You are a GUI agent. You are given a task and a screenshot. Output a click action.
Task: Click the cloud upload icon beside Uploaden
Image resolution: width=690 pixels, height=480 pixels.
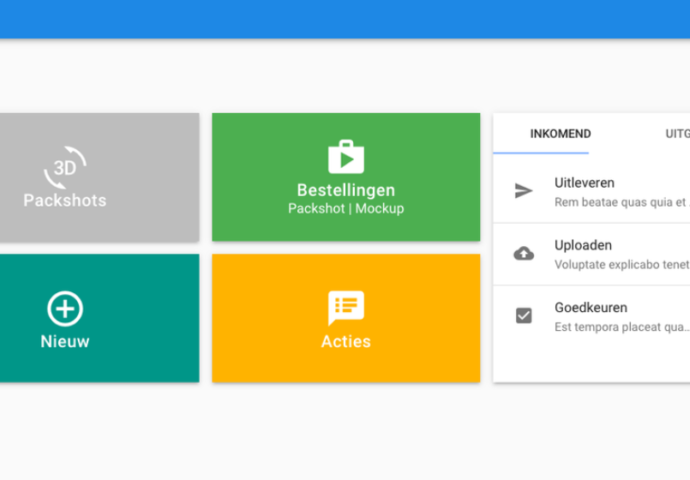click(524, 254)
